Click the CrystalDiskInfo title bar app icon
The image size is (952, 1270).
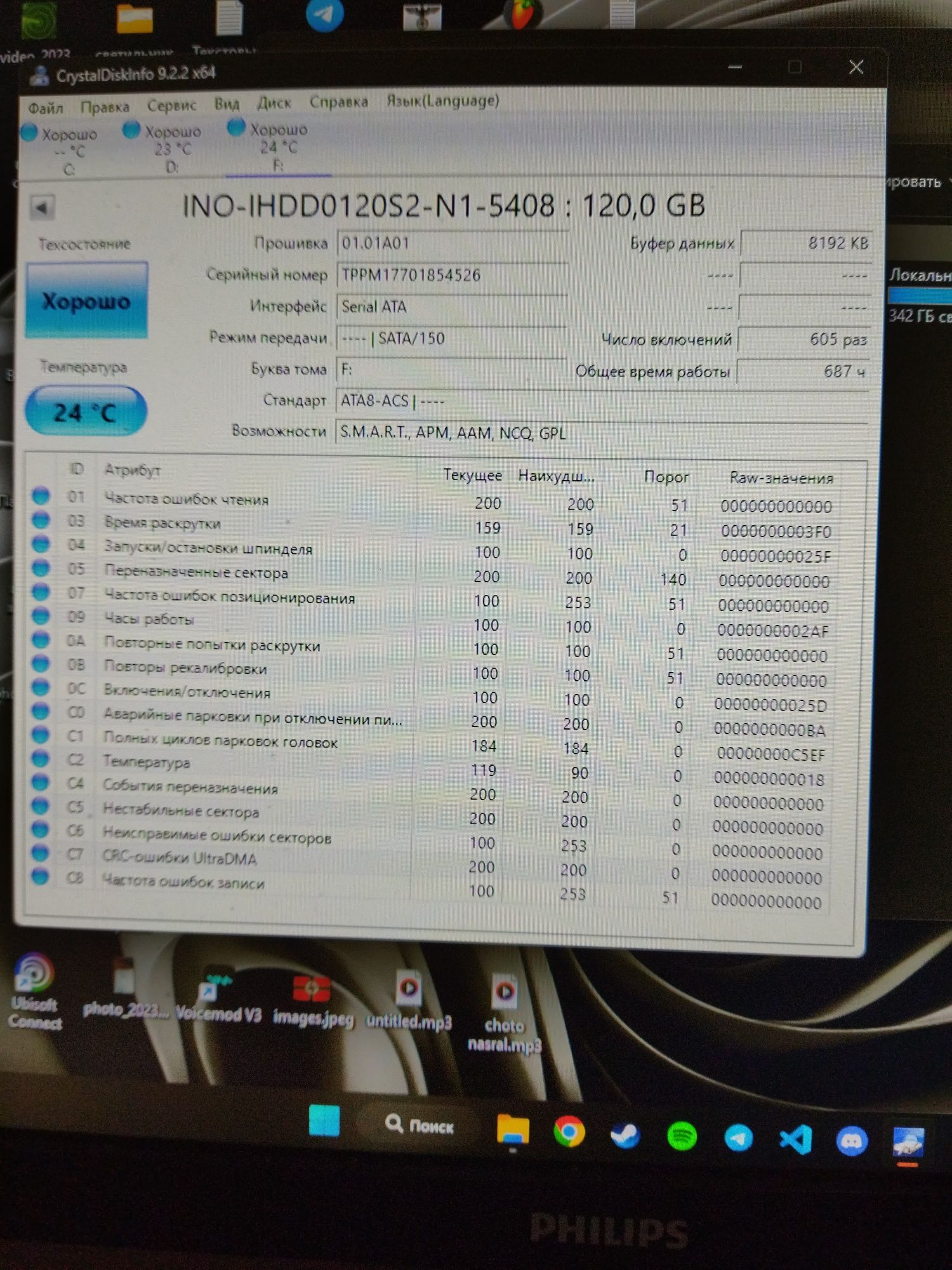[x=40, y=76]
